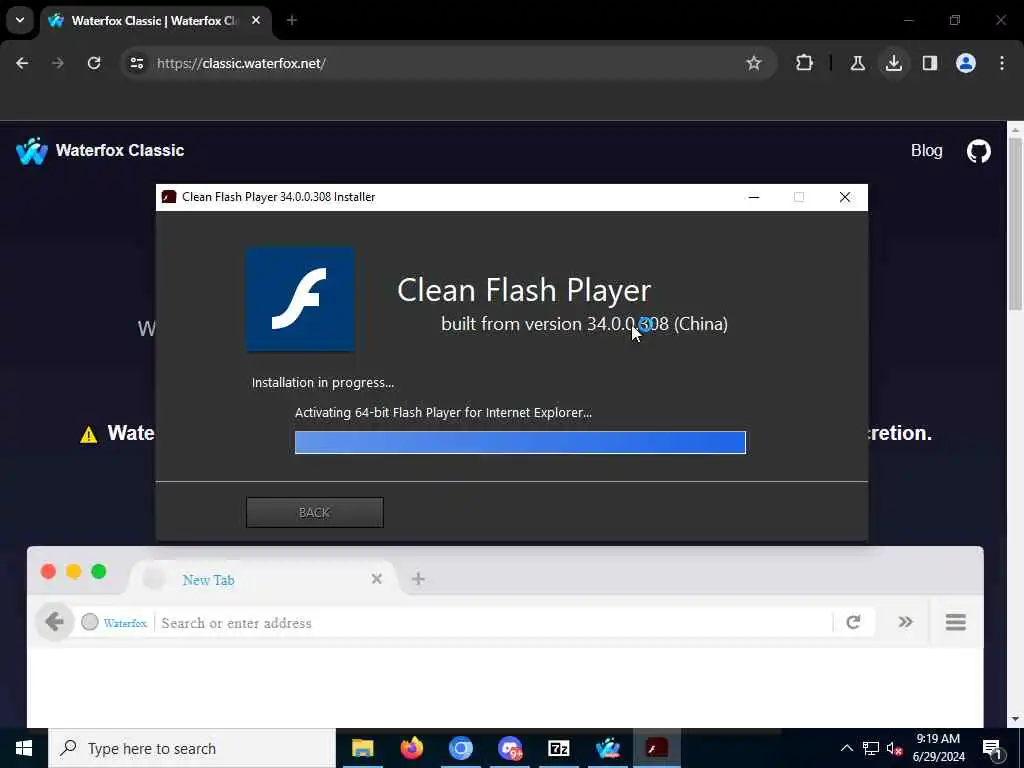Open network status tray icon
Viewport: 1024px width, 768px height.
tap(871, 748)
